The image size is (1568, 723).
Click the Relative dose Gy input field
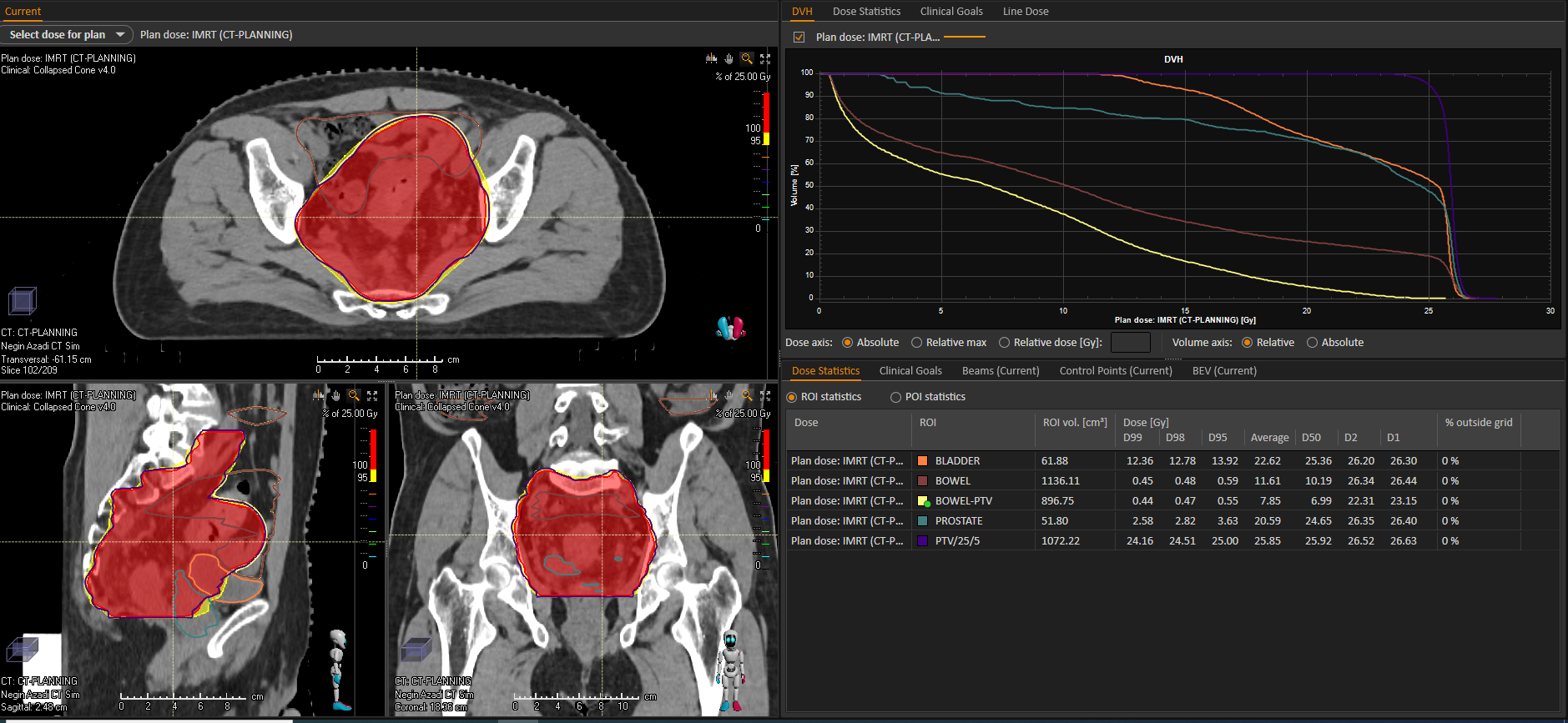pyautogui.click(x=1131, y=343)
